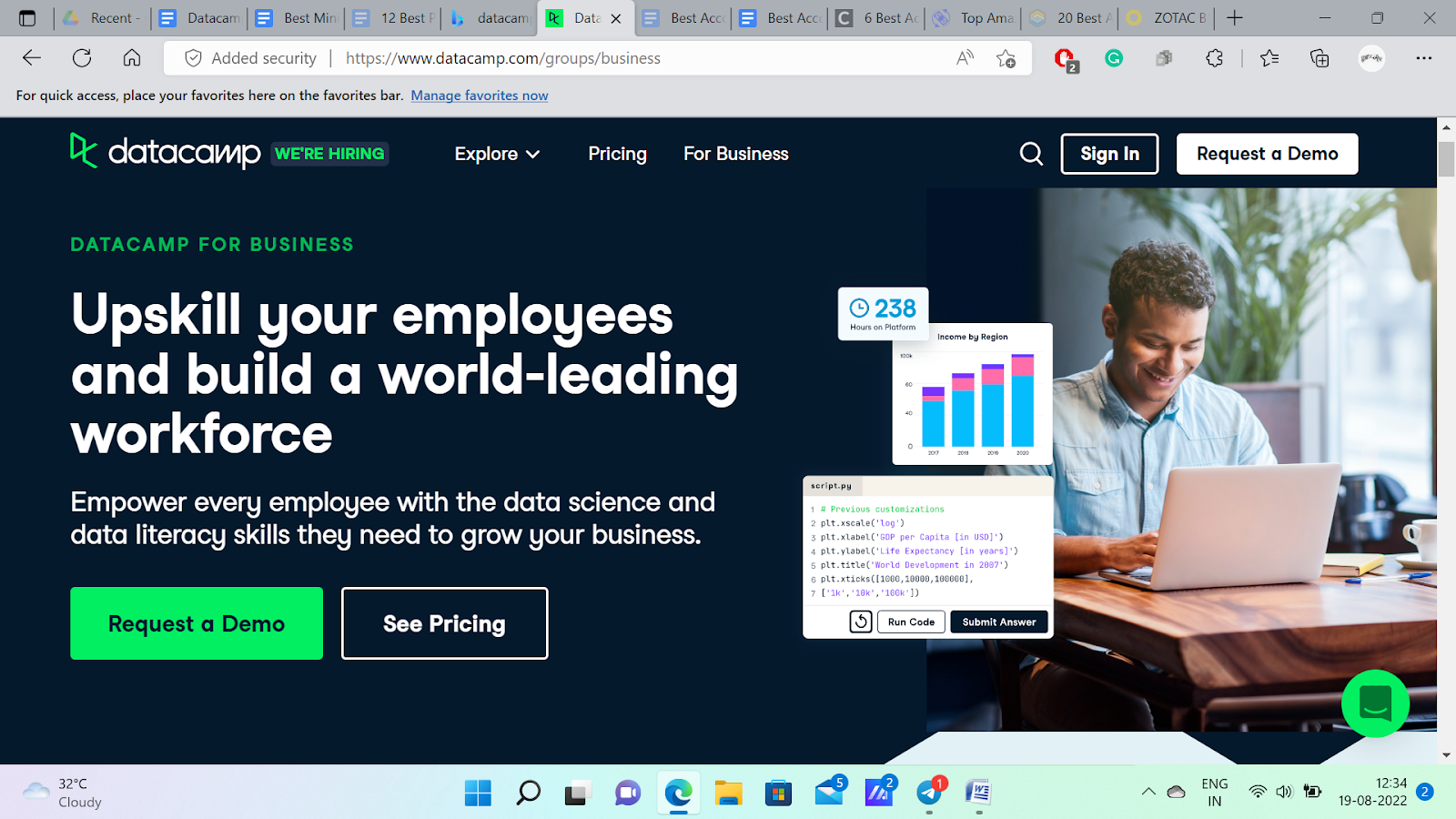Click Request a Demo in the header
1456x819 pixels.
pyautogui.click(x=1267, y=154)
